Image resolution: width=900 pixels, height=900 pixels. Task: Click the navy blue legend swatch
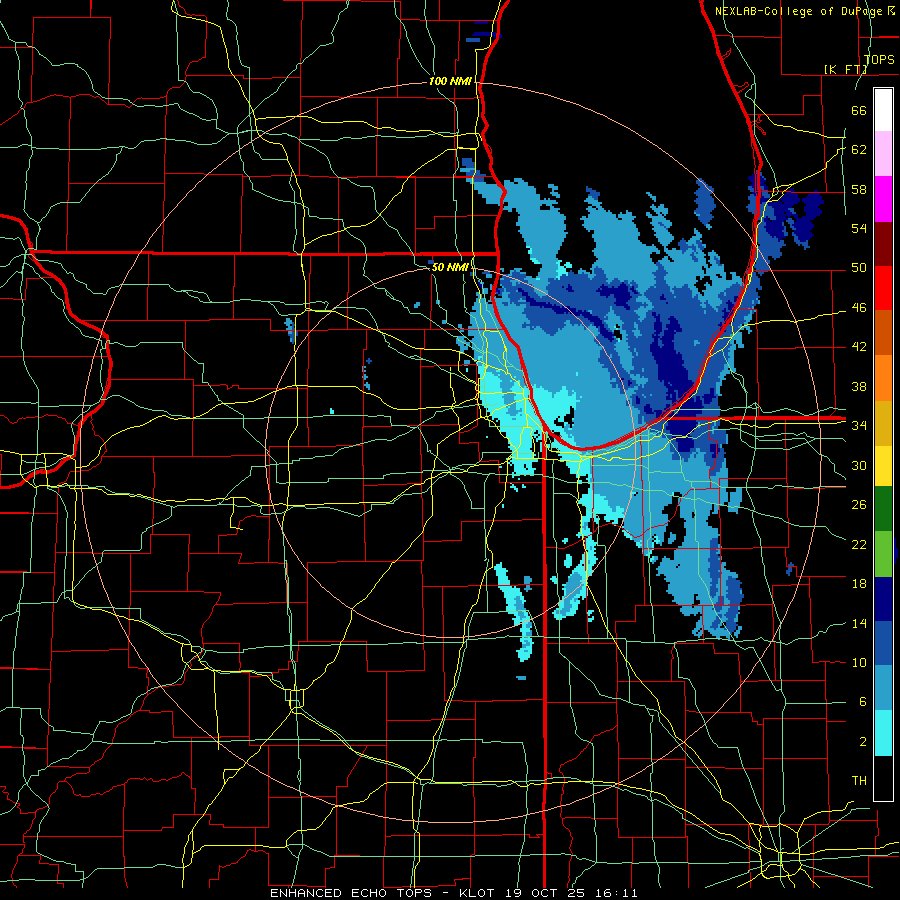[883, 599]
